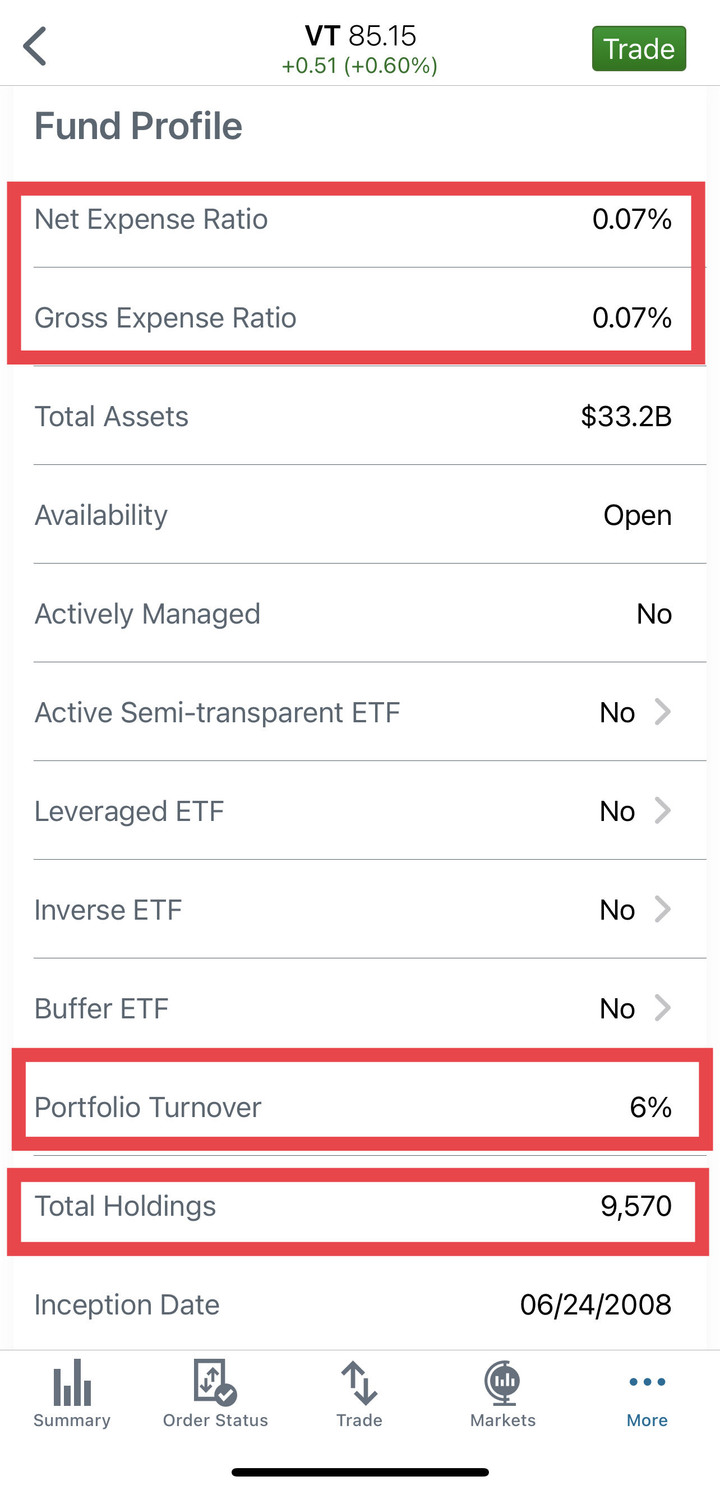The image size is (720, 1490).
Task: Tap the Actively Managed row
Action: [x=360, y=614]
